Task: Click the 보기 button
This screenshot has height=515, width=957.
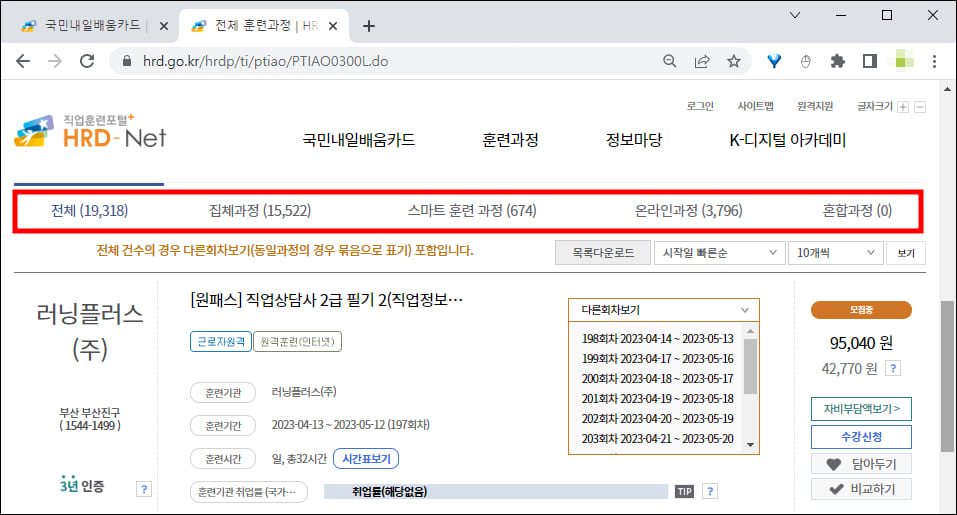Action: pyautogui.click(x=906, y=253)
